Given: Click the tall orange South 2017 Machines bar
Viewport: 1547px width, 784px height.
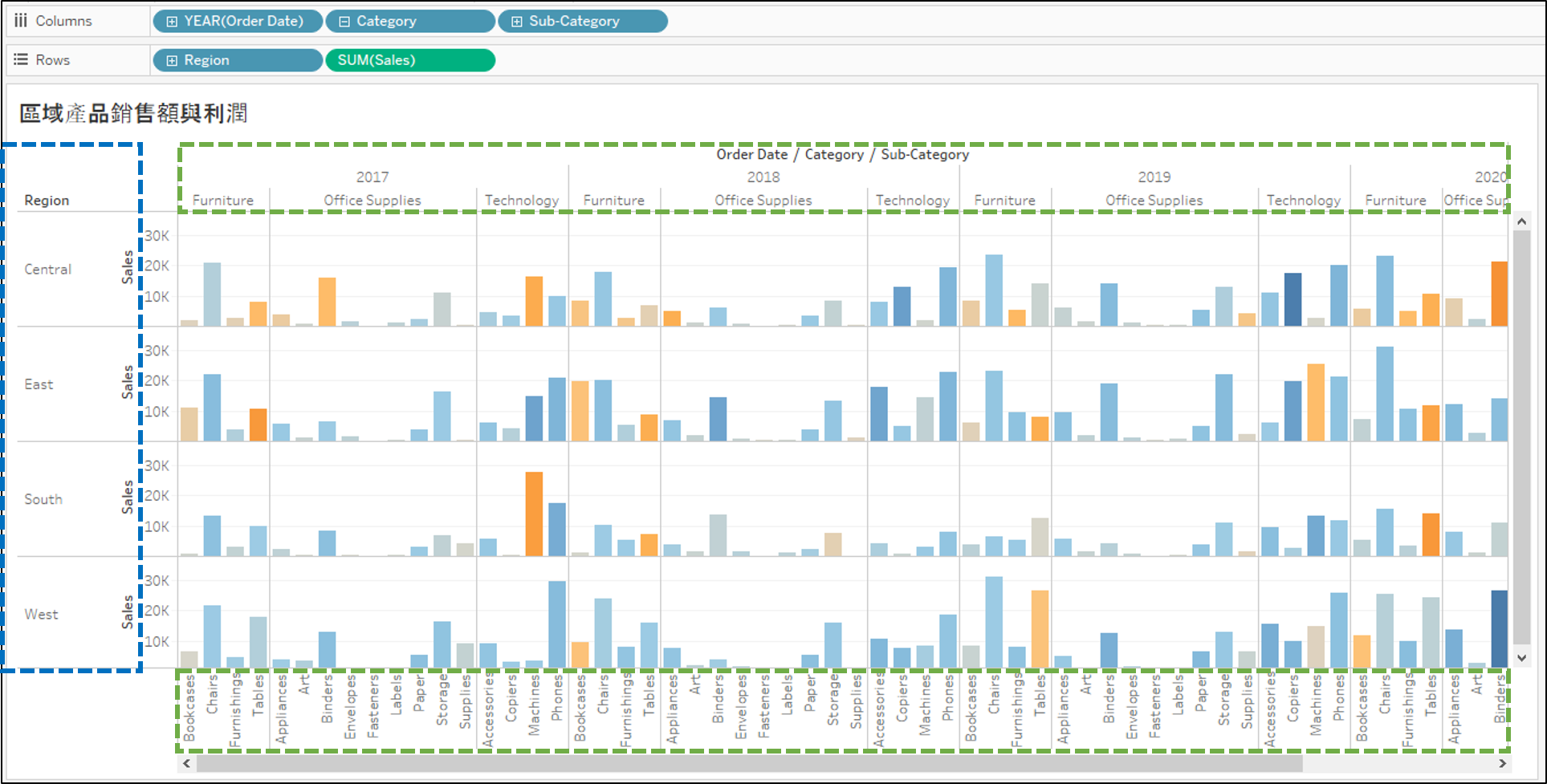Looking at the screenshot, I should (534, 514).
